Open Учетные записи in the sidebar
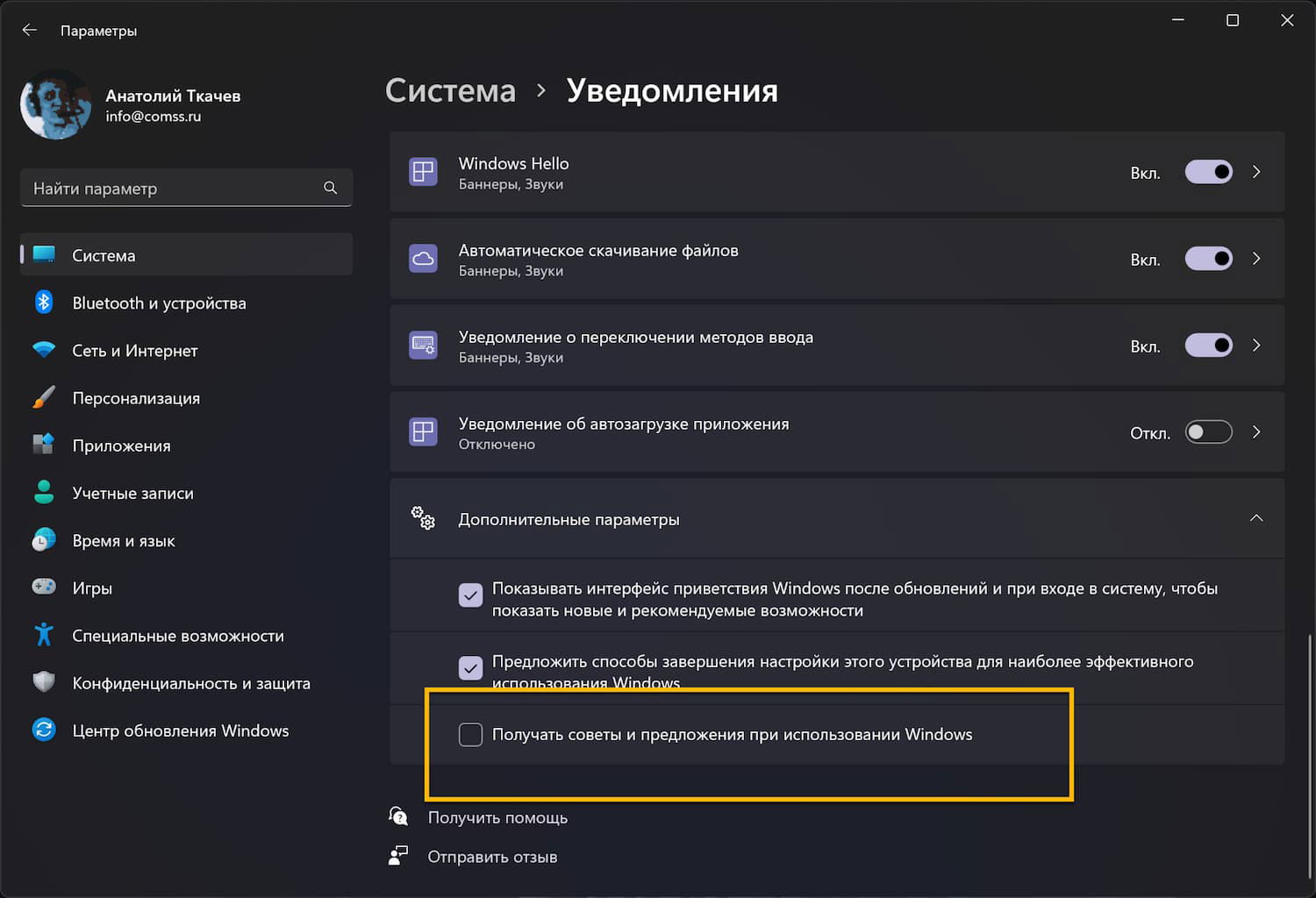The width and height of the screenshot is (1316, 898). click(x=132, y=493)
